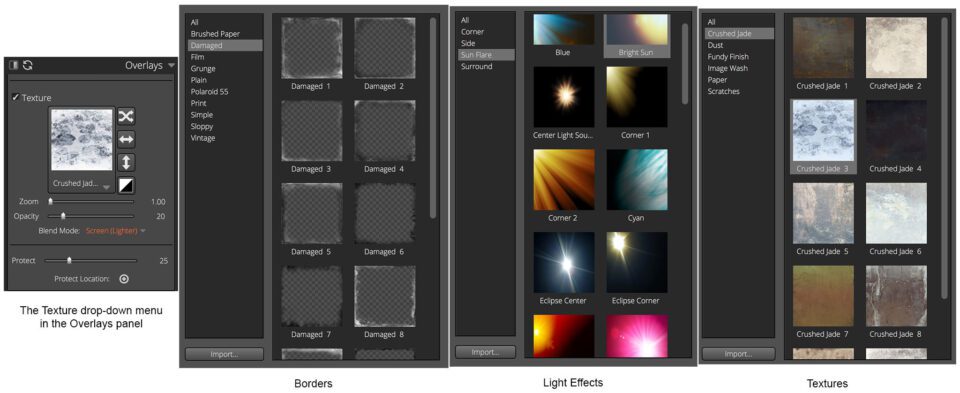This screenshot has height=393, width=960.
Task: Uncheck the Texture checkbox
Action: tap(15, 97)
